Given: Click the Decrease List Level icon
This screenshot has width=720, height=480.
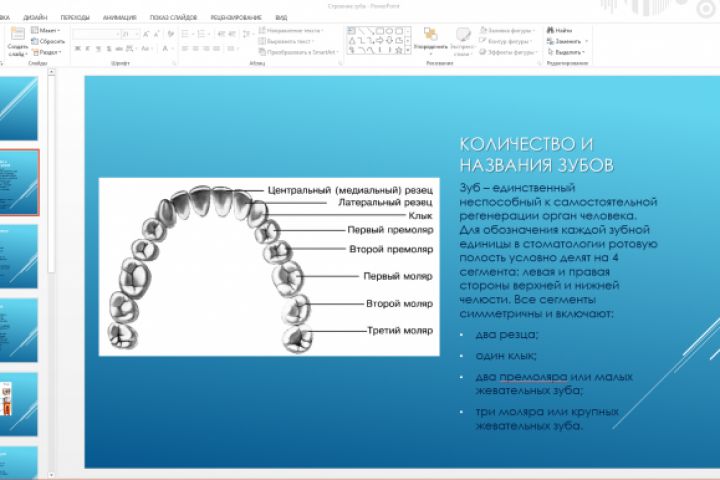Looking at the screenshot, I should pyautogui.click(x=221, y=34).
